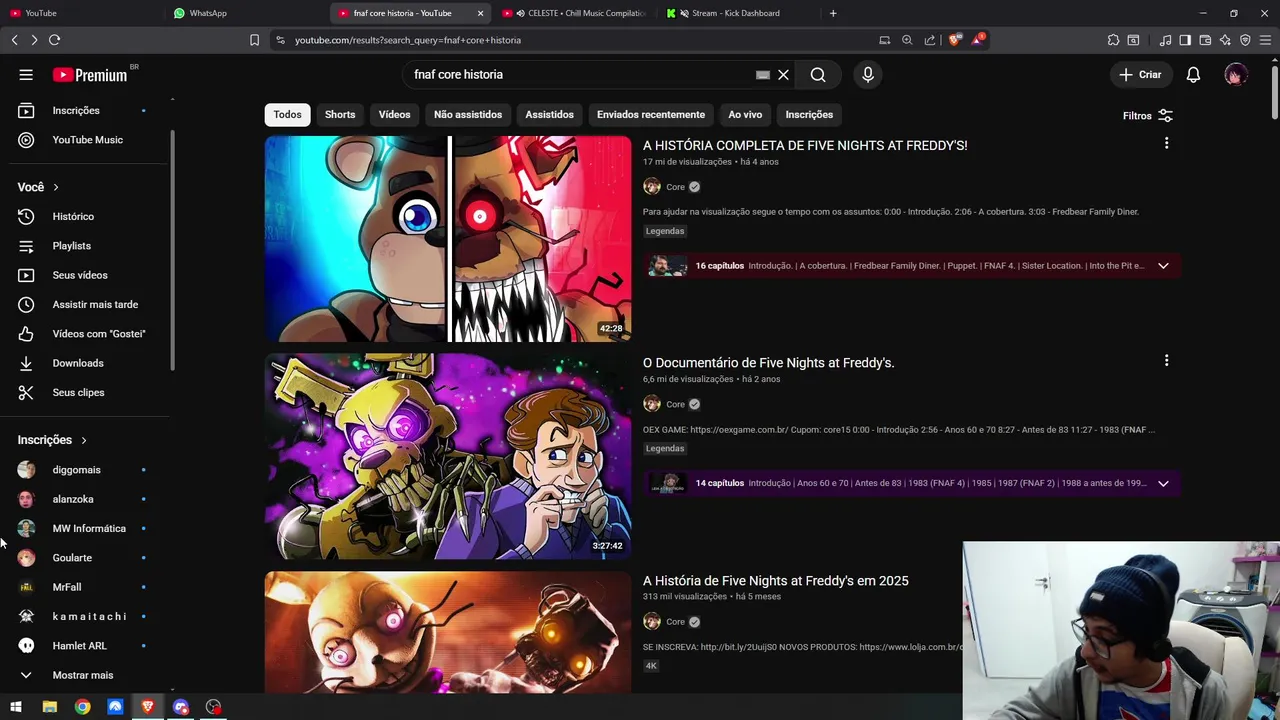Open the YouTube hamburger guide menu

pos(26,74)
